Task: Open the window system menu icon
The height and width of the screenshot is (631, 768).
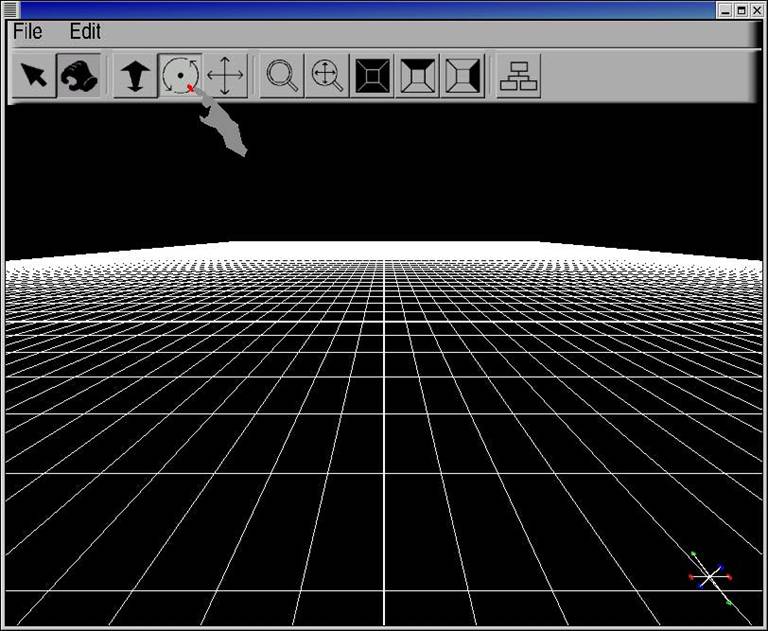Action: [10, 10]
